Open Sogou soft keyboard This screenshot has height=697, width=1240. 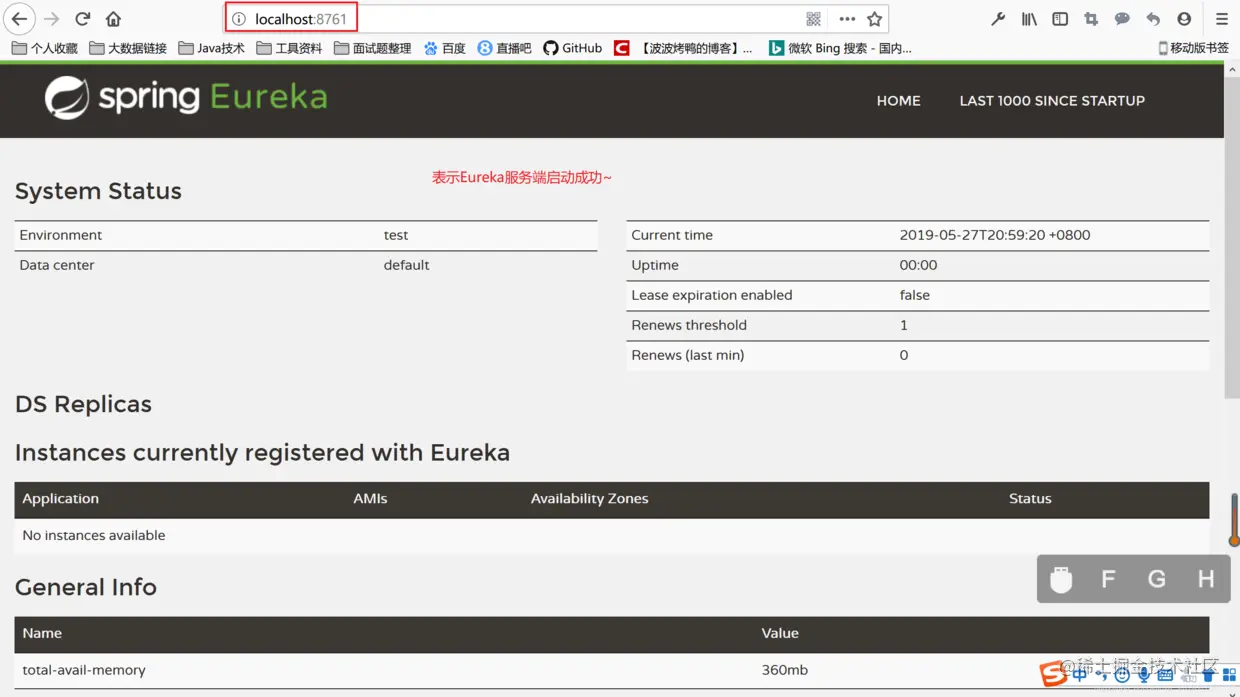tap(1166, 676)
